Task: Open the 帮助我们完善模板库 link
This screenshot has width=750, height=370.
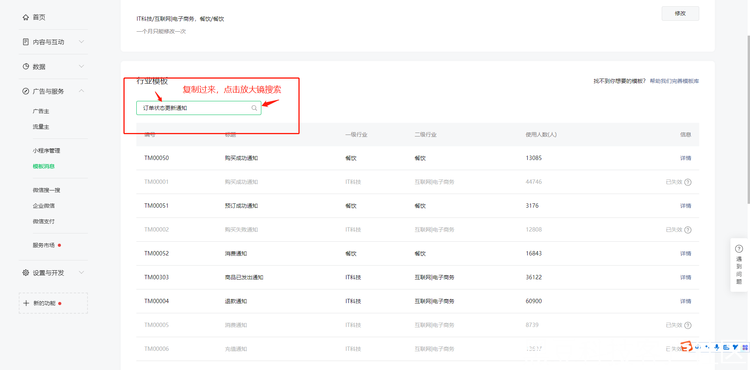Action: coord(674,81)
